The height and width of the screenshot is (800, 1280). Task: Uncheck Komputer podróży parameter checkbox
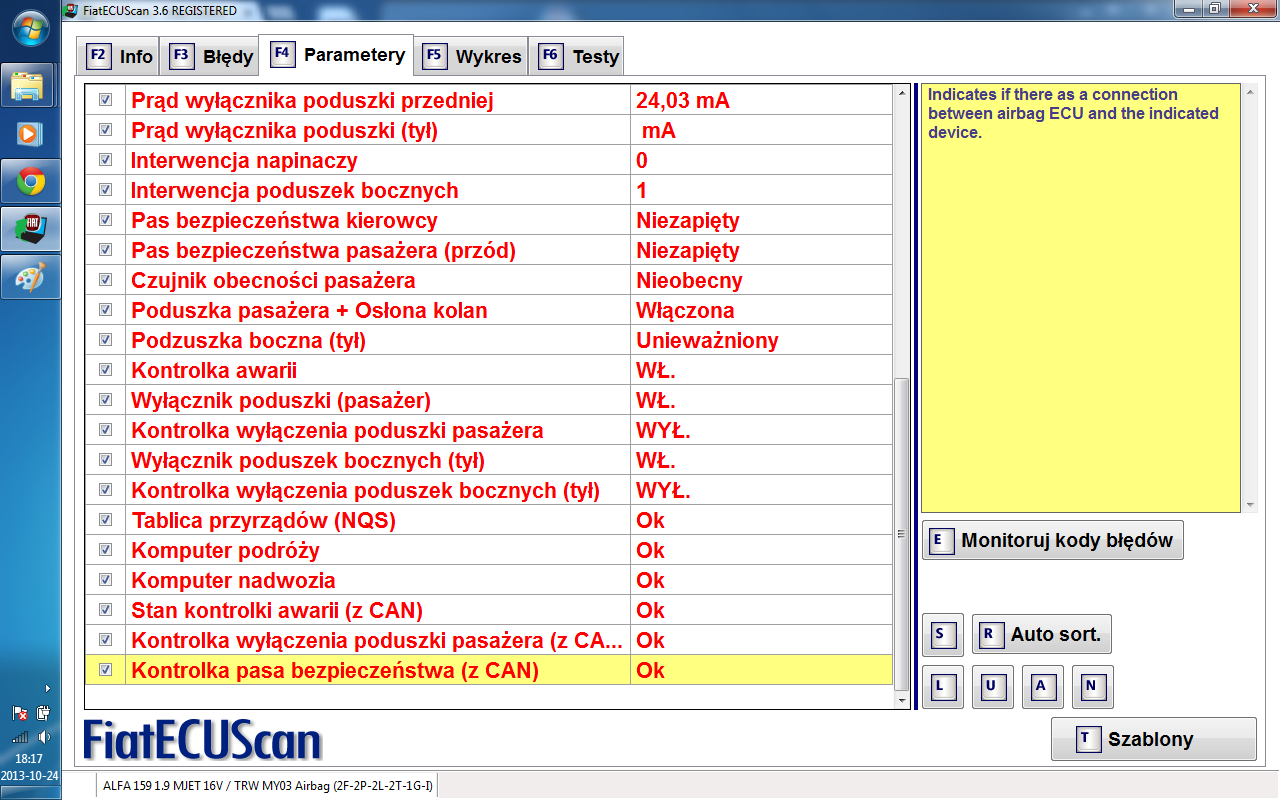tap(105, 550)
